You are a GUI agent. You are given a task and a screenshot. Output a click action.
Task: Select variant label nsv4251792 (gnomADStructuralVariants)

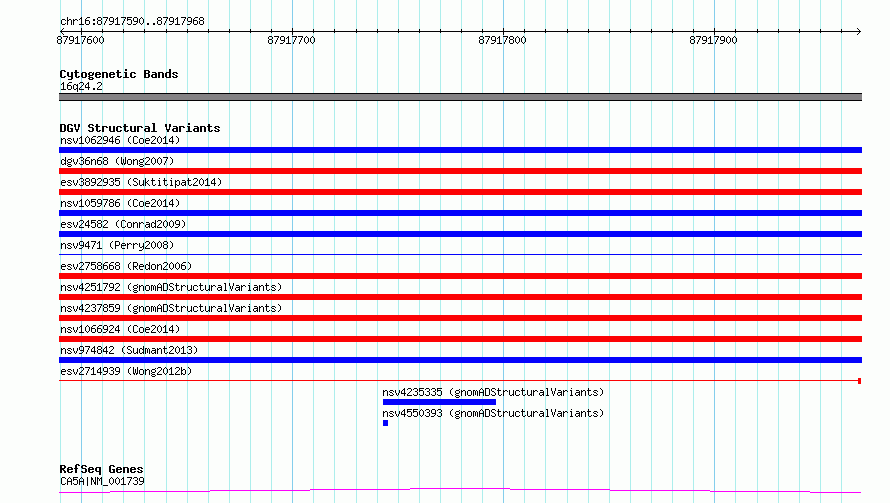coord(171,287)
